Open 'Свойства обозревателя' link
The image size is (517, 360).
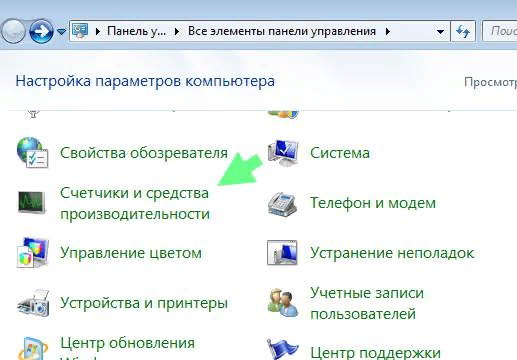point(144,153)
